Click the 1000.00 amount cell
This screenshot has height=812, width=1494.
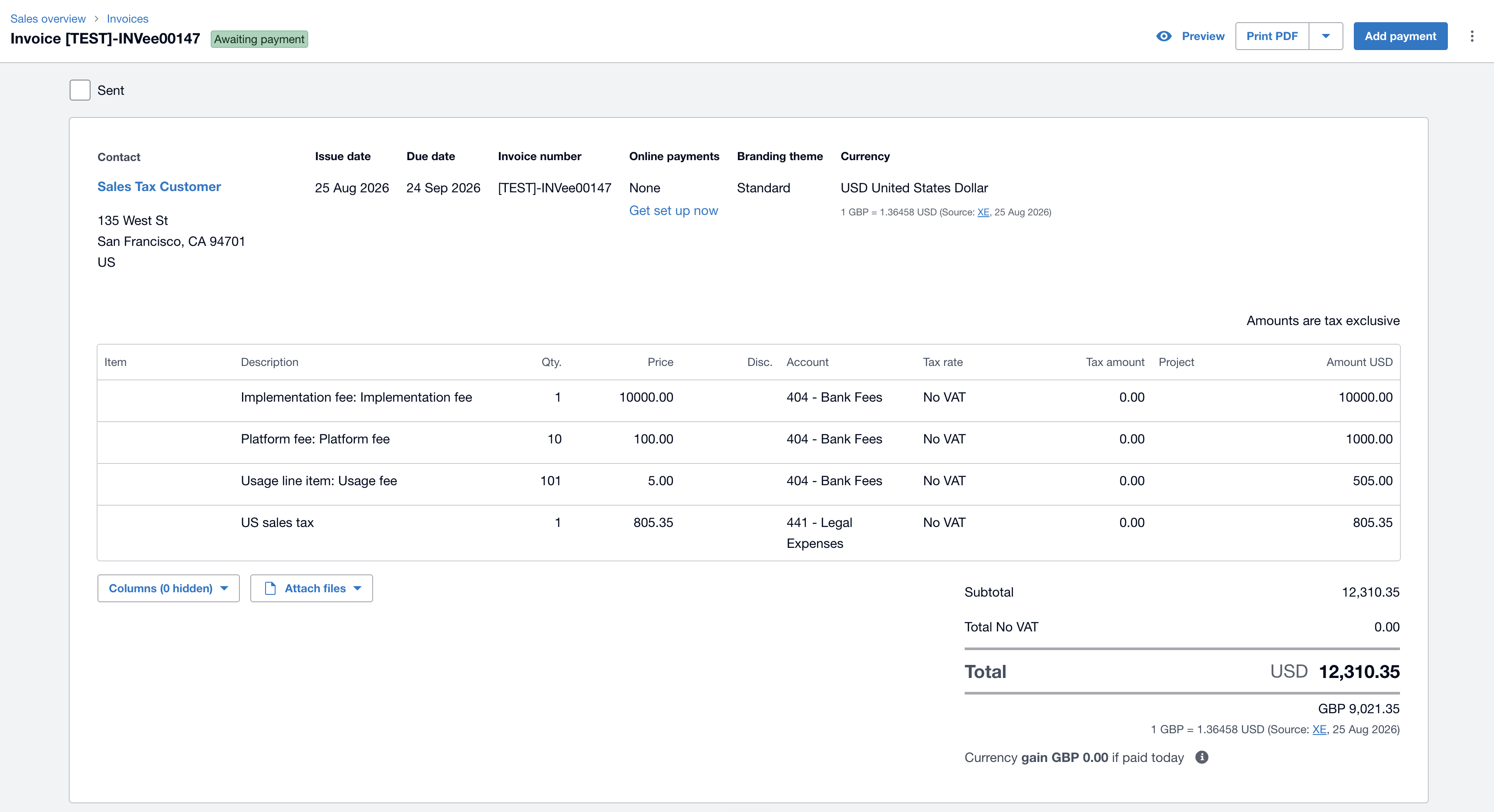(1369, 439)
